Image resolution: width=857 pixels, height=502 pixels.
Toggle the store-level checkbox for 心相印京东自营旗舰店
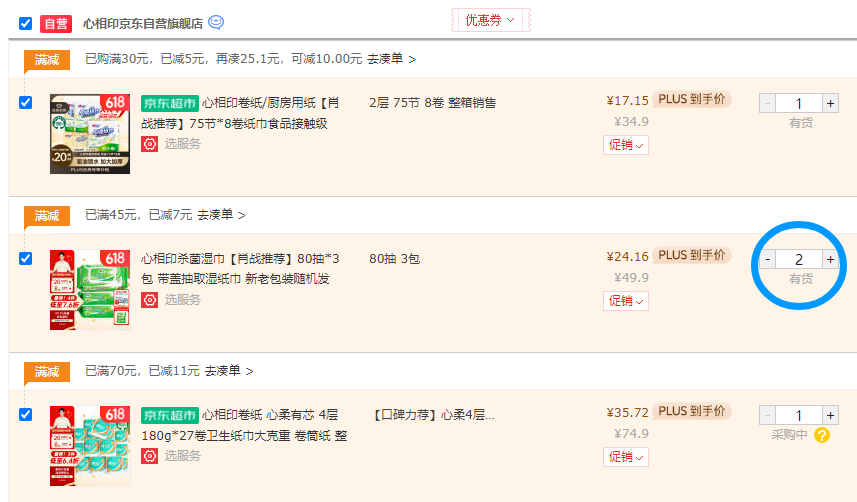click(x=25, y=24)
